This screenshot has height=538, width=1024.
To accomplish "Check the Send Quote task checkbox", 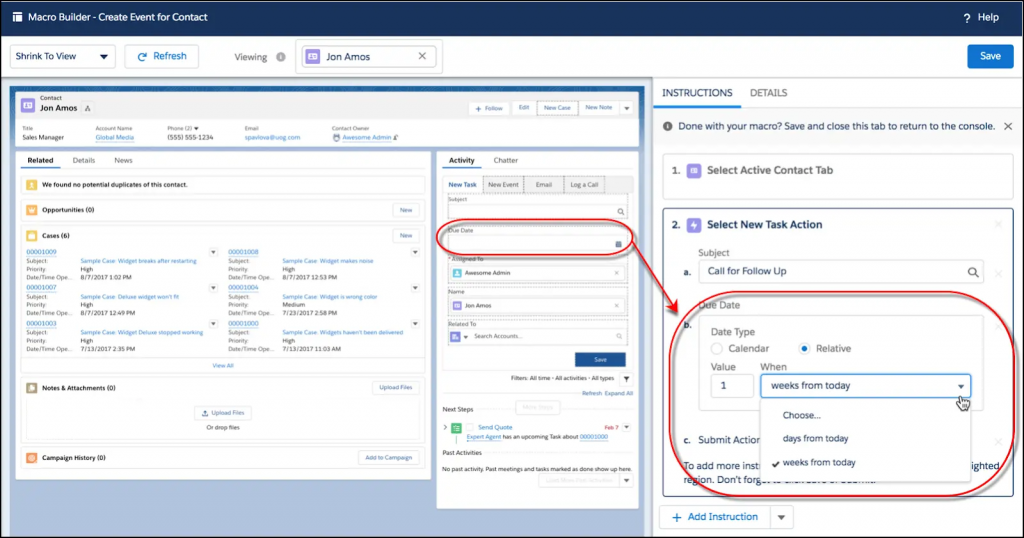I will pos(470,427).
